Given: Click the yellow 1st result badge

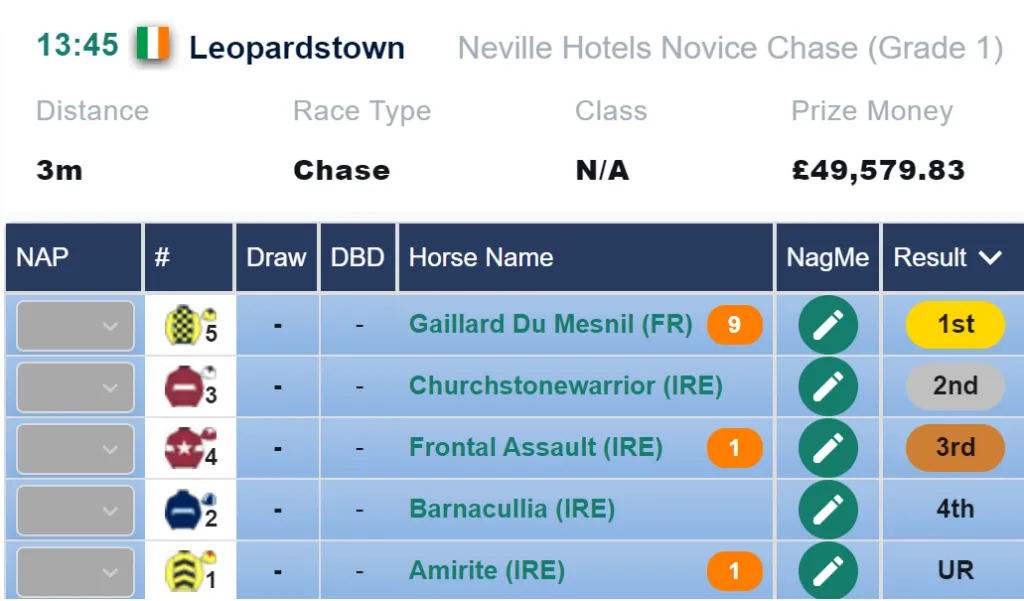Looking at the screenshot, I should 955,325.
